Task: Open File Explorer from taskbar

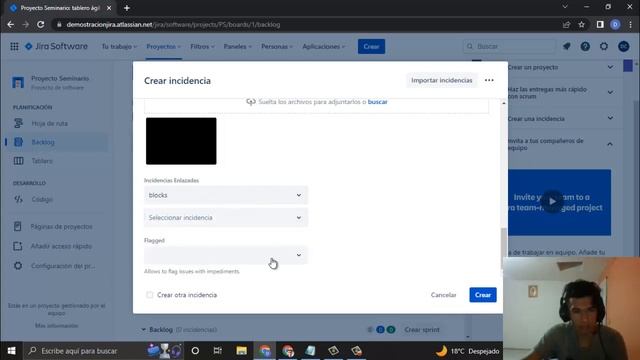Action: point(241,351)
